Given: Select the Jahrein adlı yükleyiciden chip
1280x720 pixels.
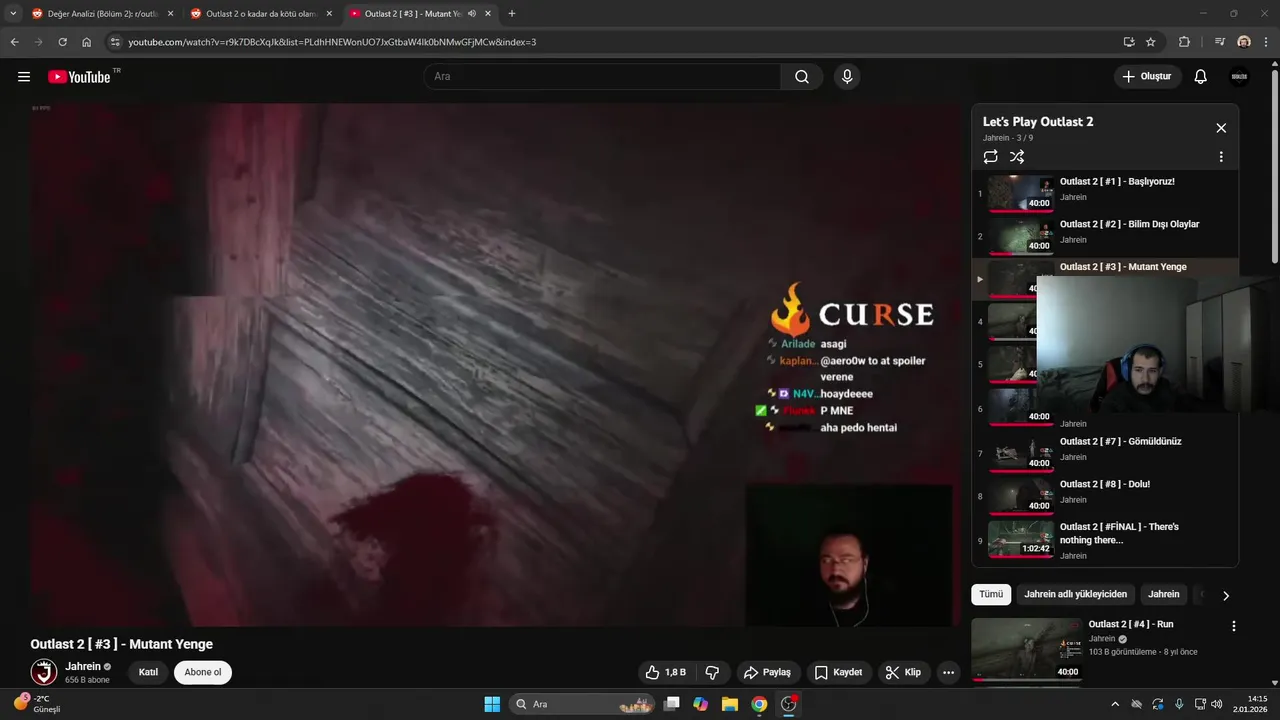Looking at the screenshot, I should (x=1075, y=594).
